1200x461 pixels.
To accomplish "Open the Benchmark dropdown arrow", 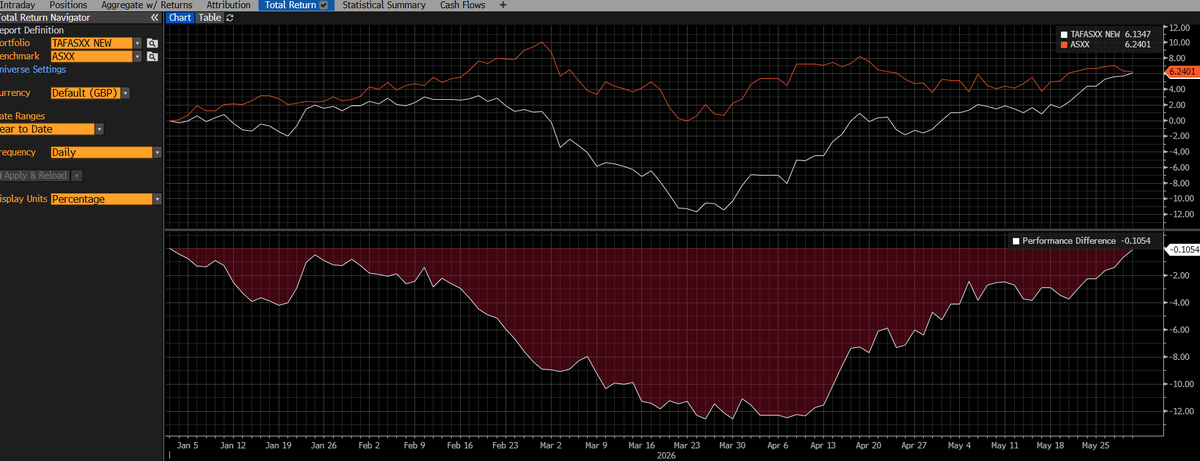I will [137, 57].
